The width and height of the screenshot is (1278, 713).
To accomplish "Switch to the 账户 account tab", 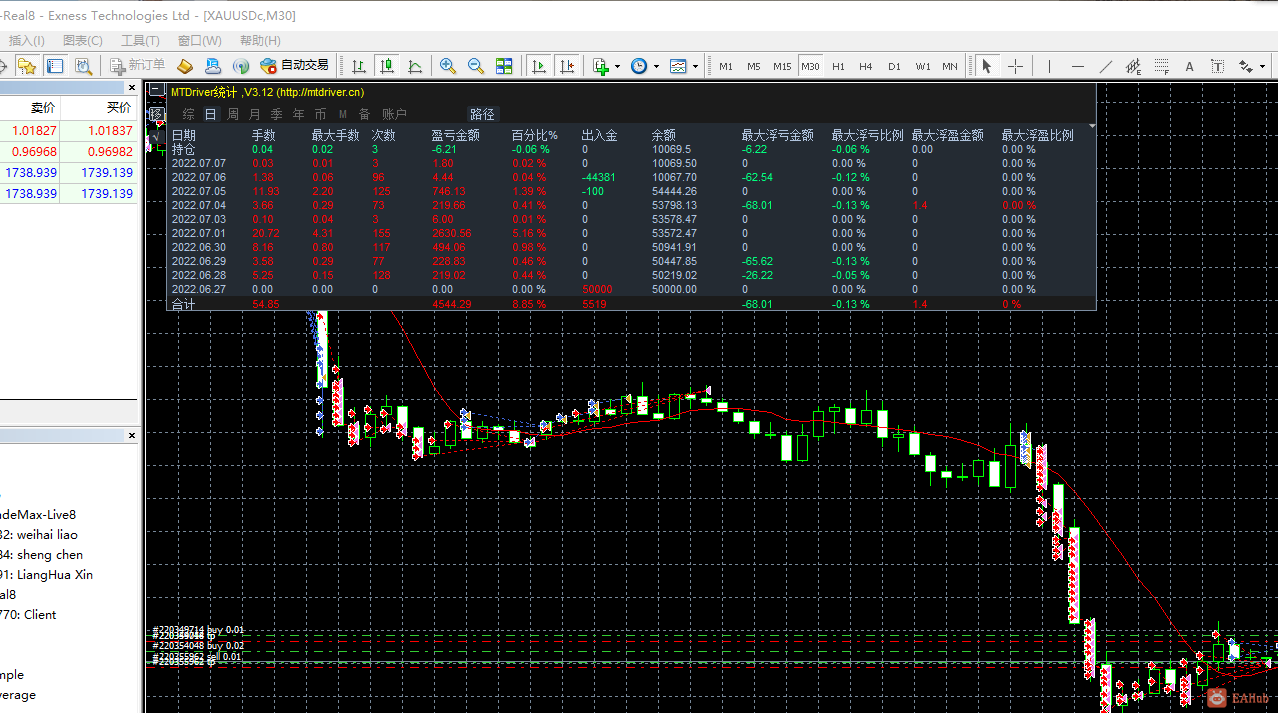I will coord(394,114).
